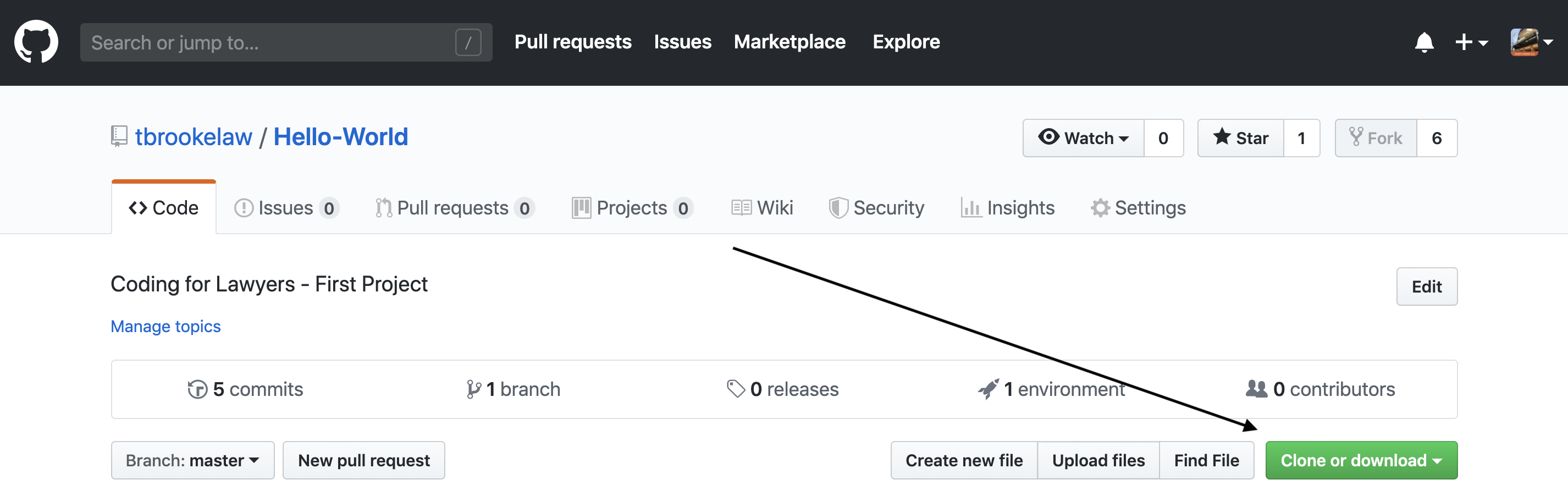Click Find File button
This screenshot has width=1568, height=485.
pos(1206,461)
